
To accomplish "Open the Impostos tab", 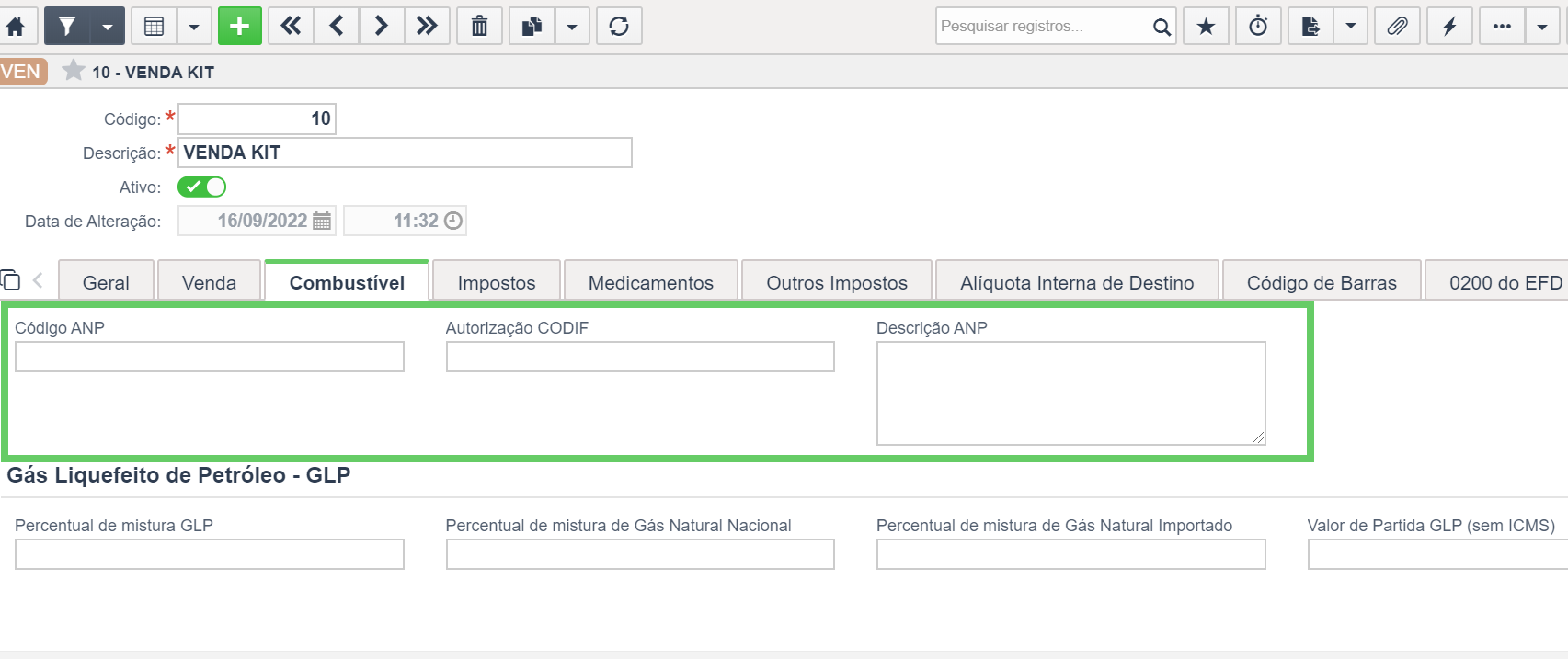I will (x=497, y=282).
